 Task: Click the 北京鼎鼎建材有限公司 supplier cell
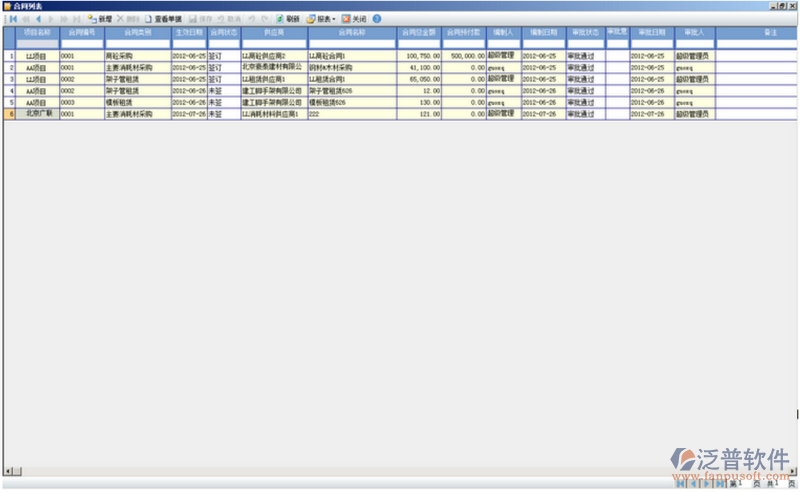273,67
